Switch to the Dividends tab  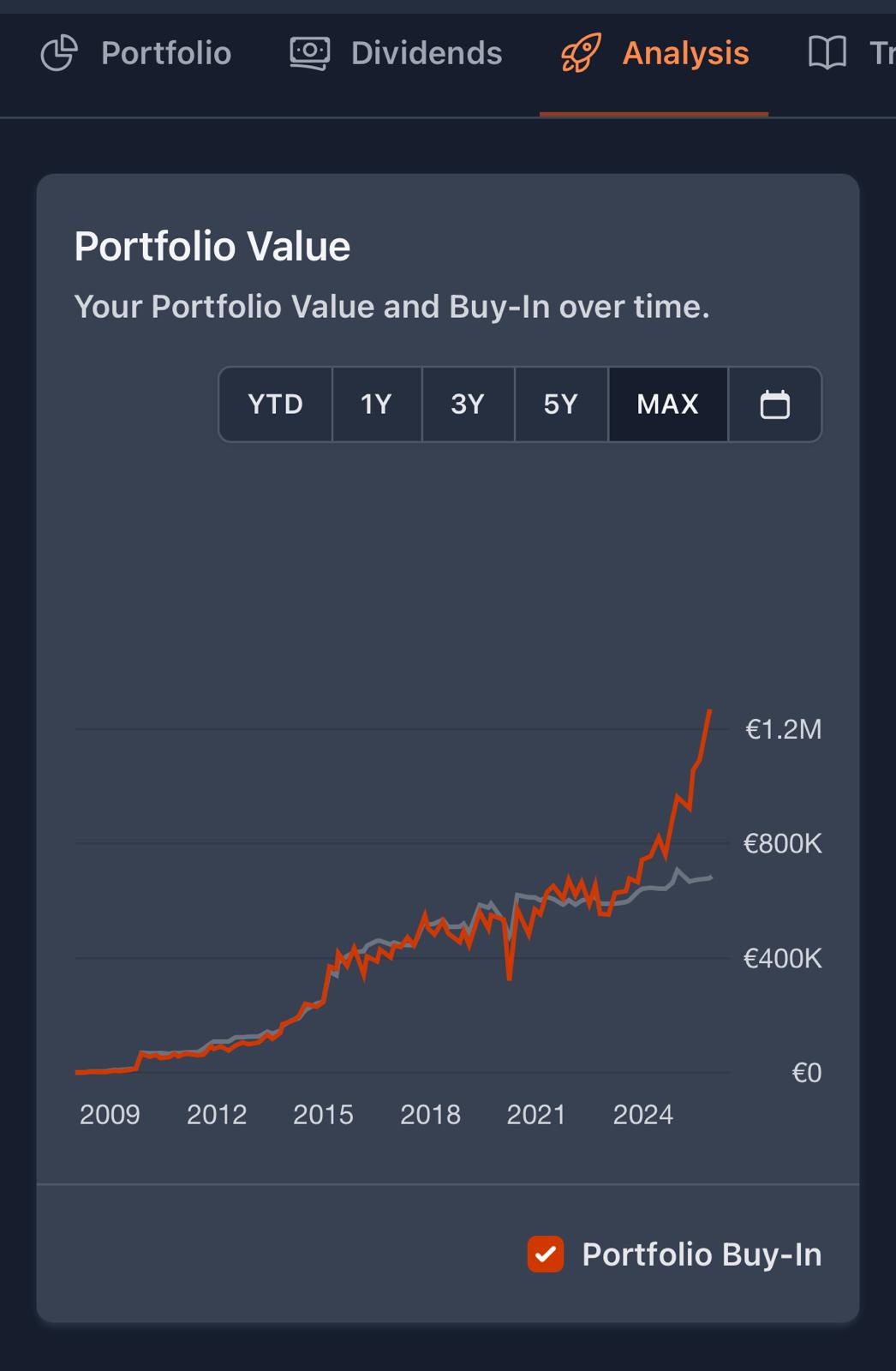click(x=426, y=53)
